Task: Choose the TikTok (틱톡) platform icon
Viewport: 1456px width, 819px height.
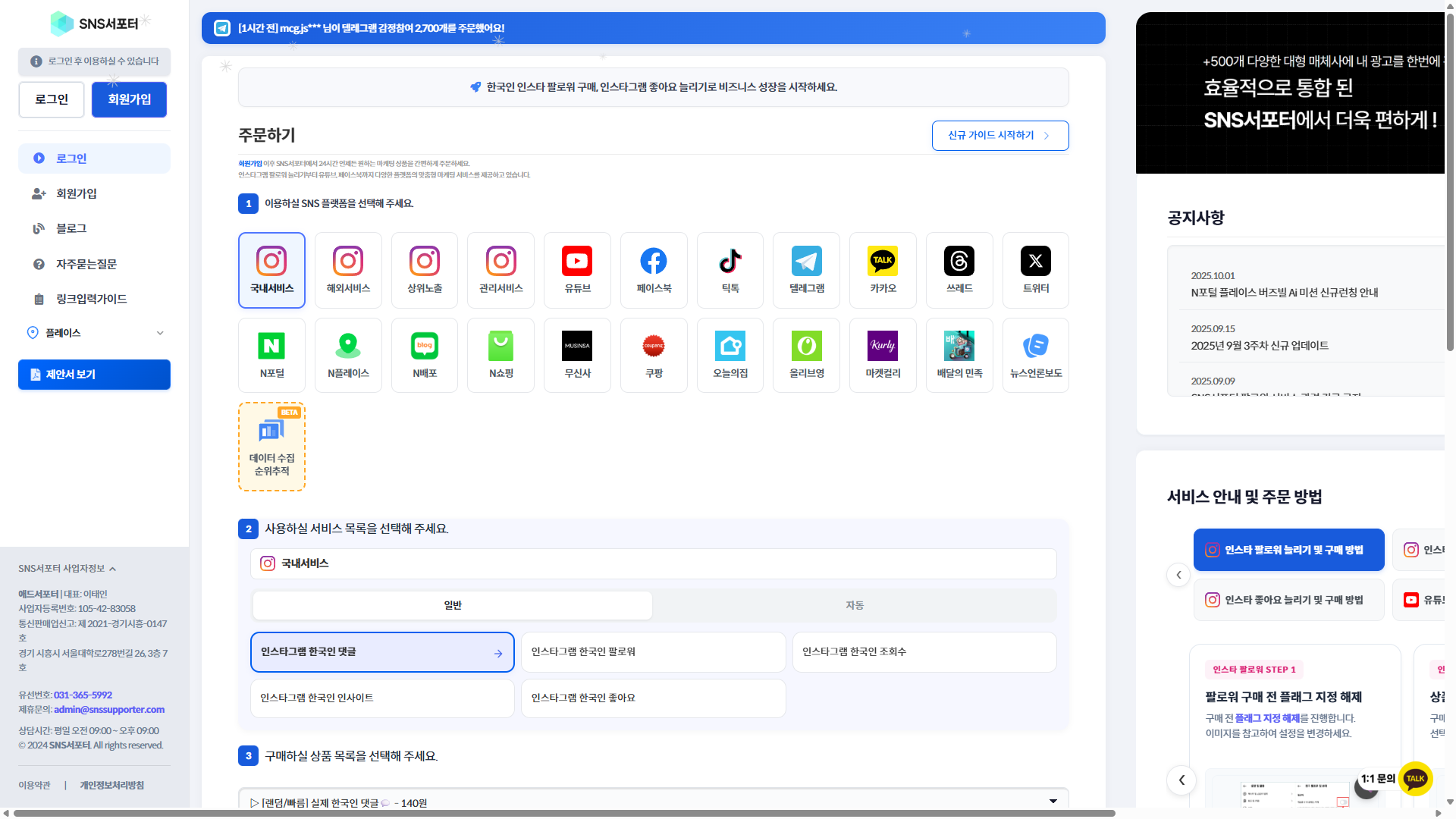Action: click(730, 269)
